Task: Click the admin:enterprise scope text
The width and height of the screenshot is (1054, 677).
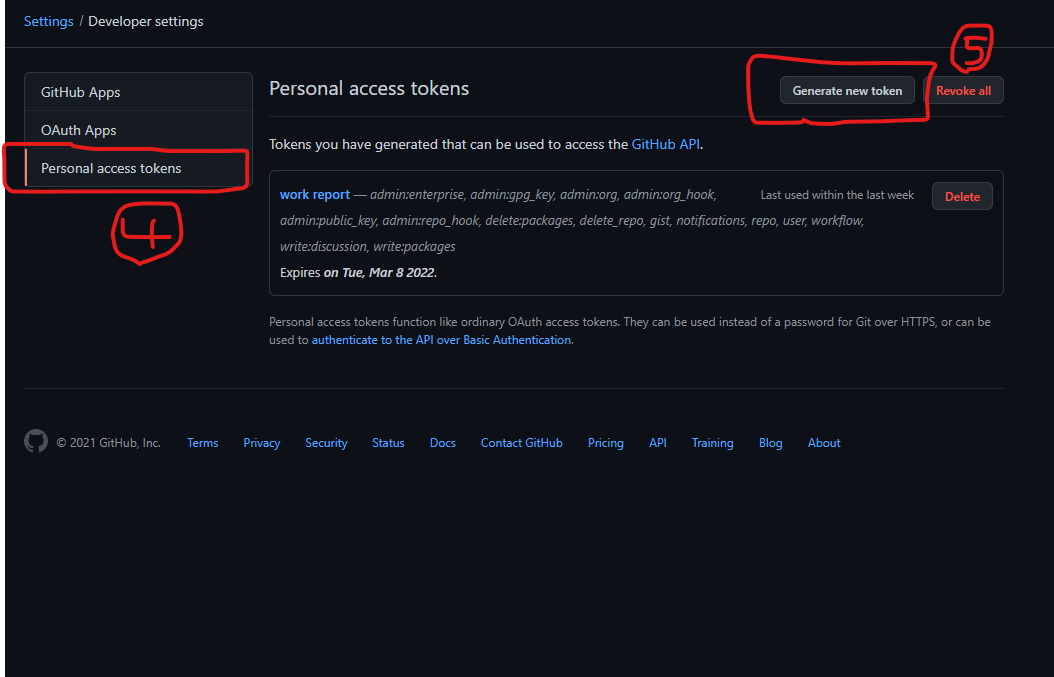Action: (417, 195)
